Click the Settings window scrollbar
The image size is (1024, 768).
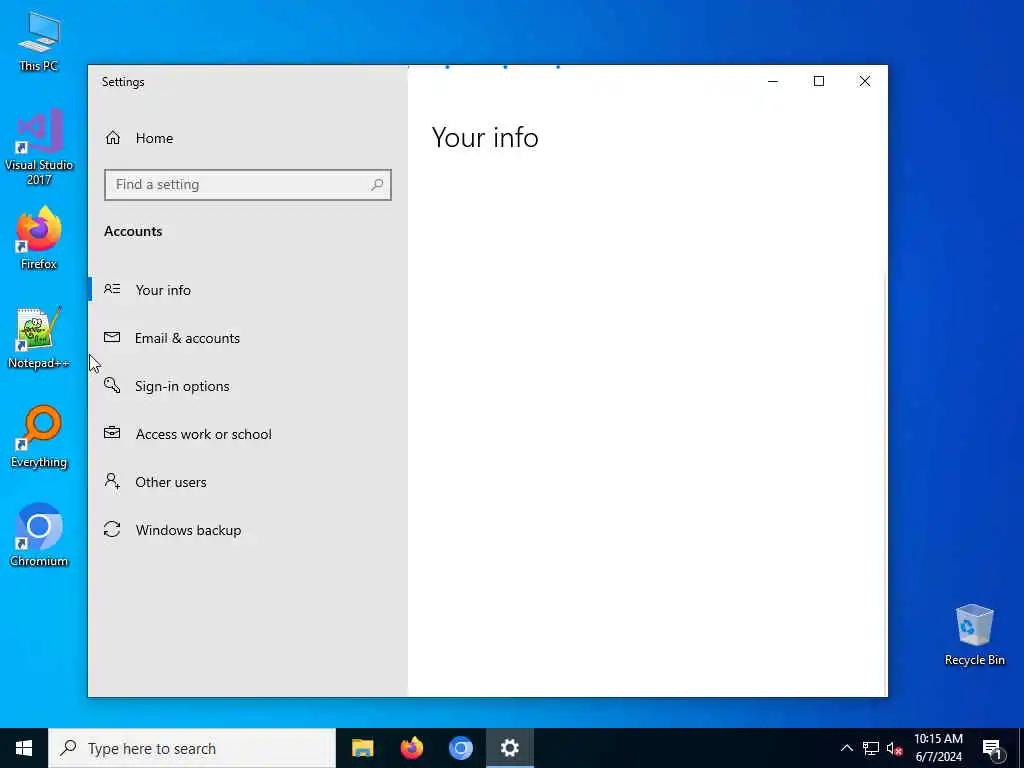pos(886,483)
